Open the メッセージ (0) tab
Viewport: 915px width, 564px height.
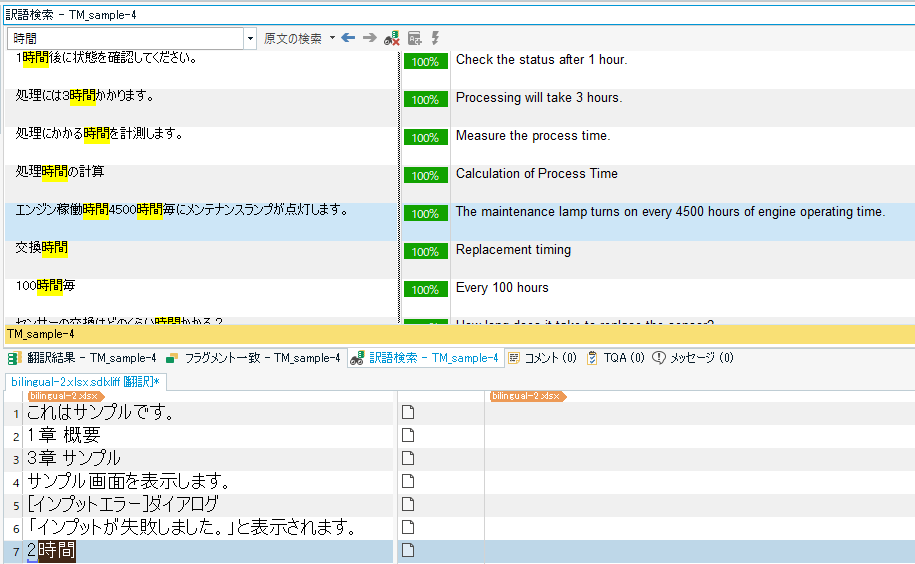pyautogui.click(x=692, y=357)
